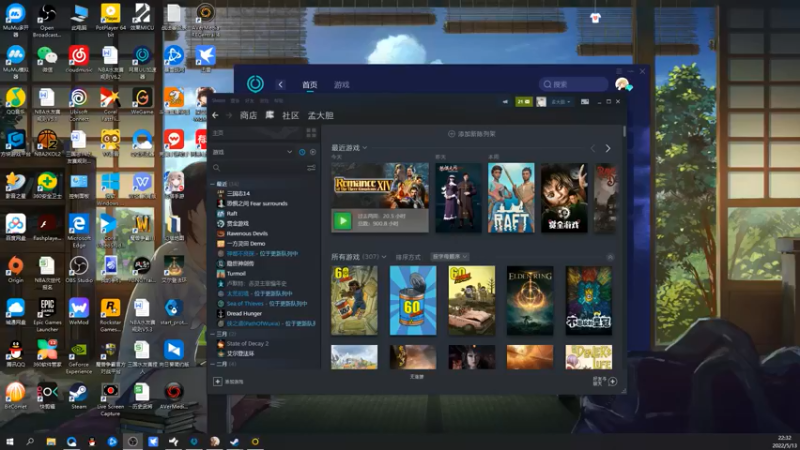Open File Explorer from the taskbar
Image resolution: width=800 pixels, height=450 pixels.
pos(51,441)
